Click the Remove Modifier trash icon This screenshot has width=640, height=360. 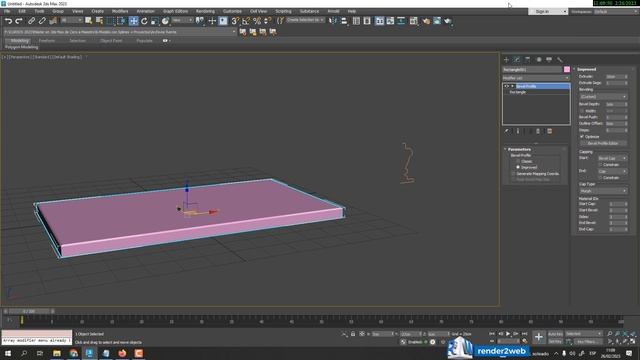click(x=538, y=131)
